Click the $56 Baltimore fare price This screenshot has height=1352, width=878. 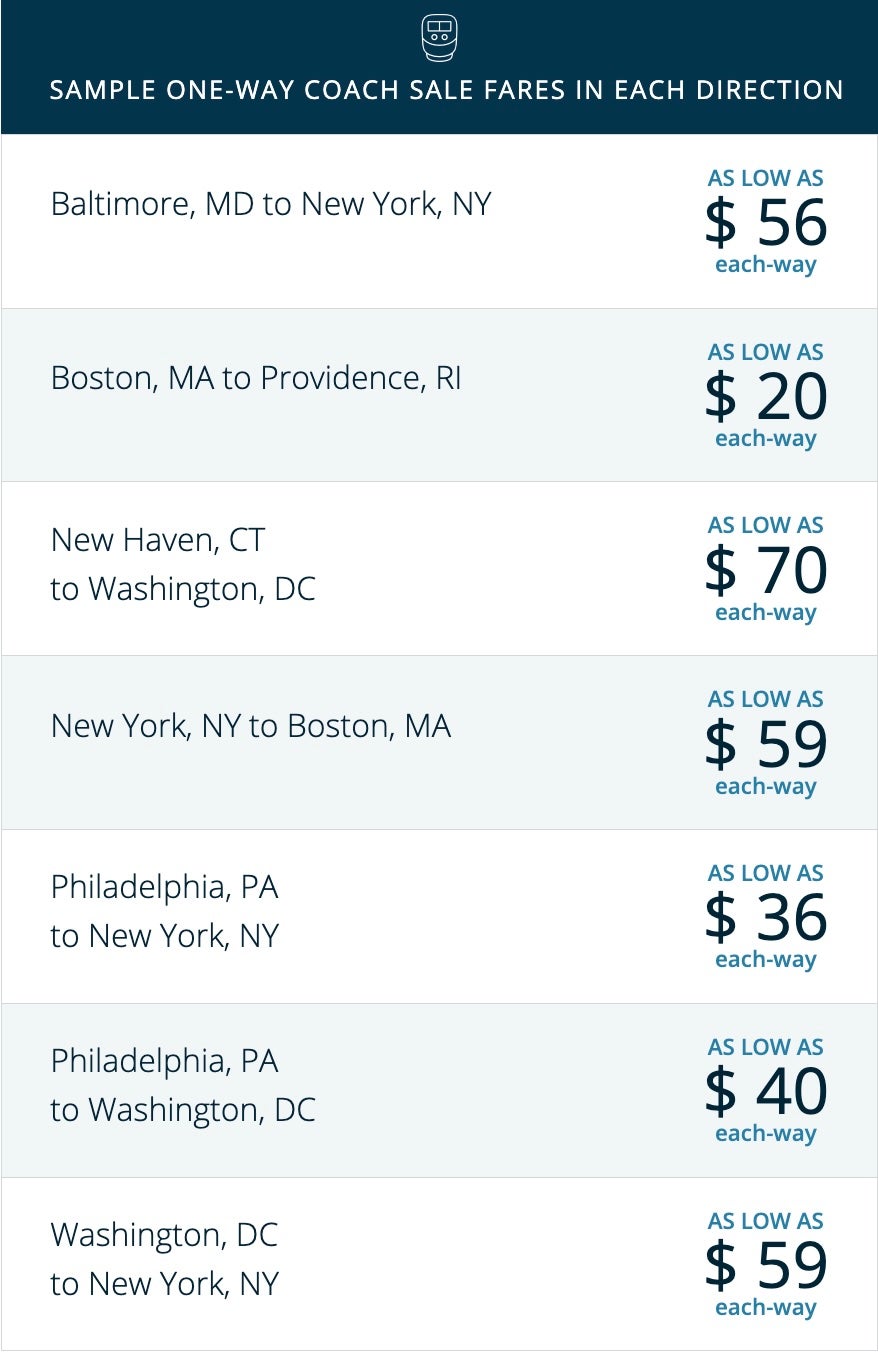(x=766, y=223)
